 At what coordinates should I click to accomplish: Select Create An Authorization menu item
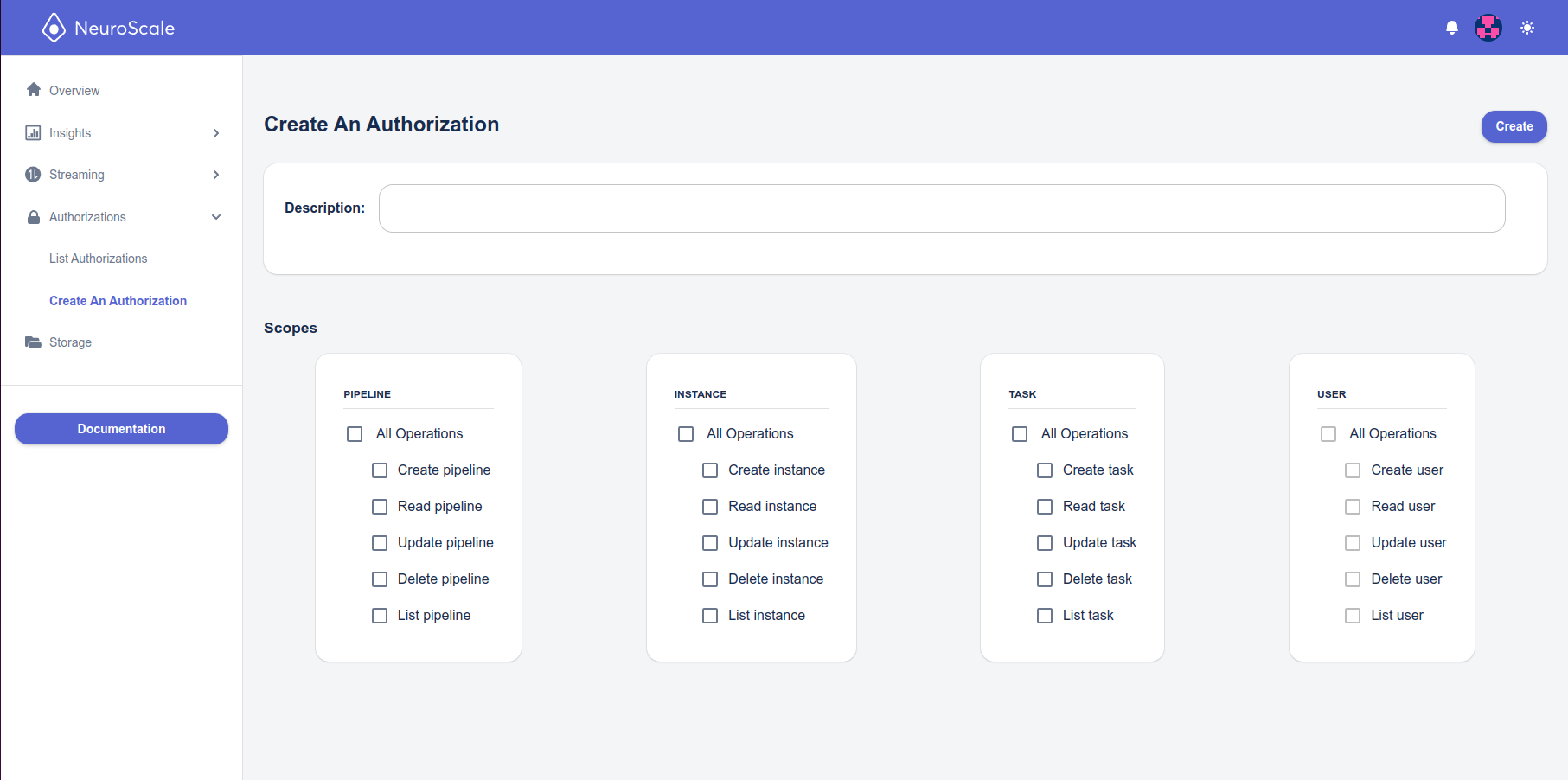pyautogui.click(x=118, y=301)
